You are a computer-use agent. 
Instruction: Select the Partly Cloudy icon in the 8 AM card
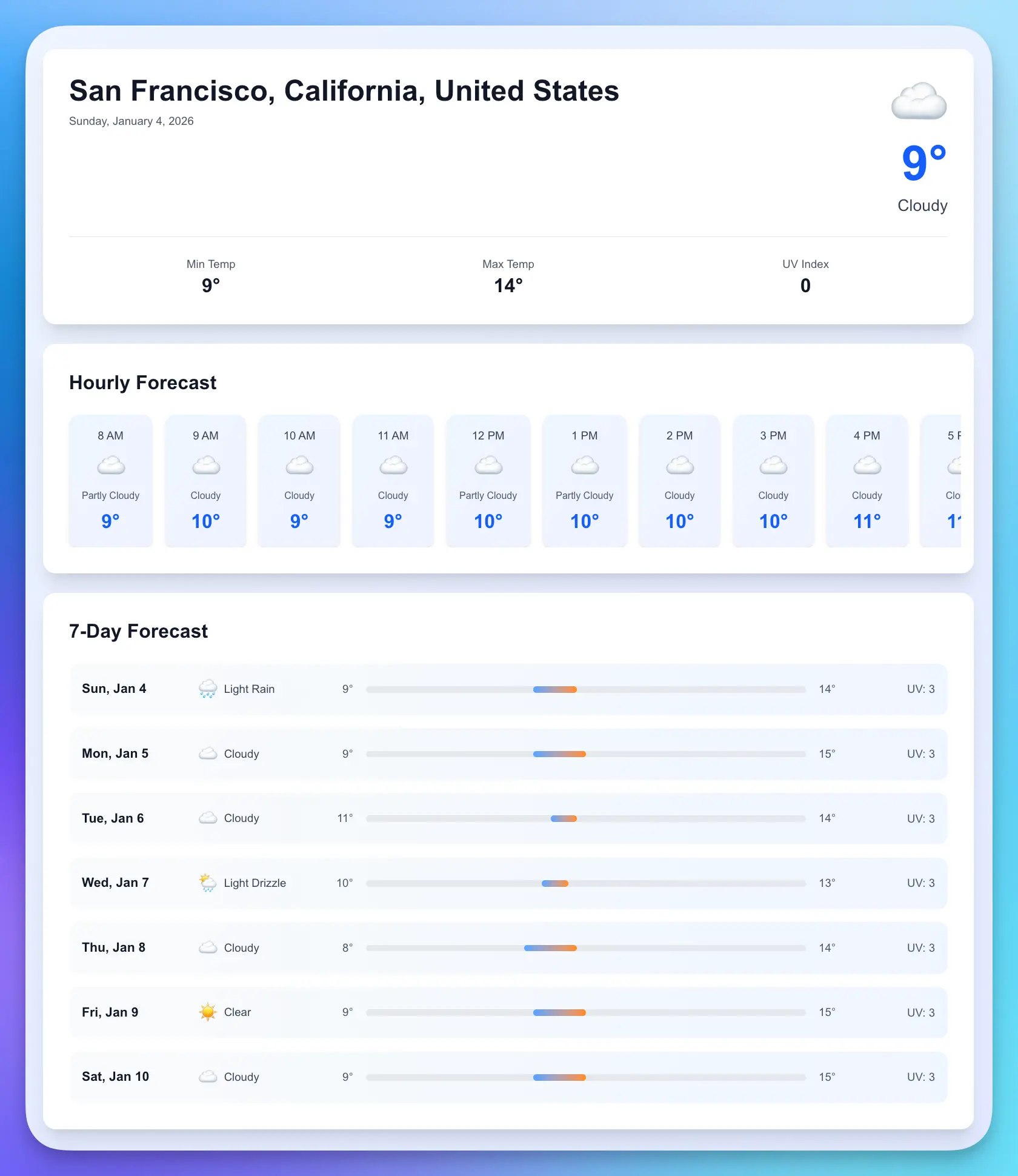click(x=110, y=464)
